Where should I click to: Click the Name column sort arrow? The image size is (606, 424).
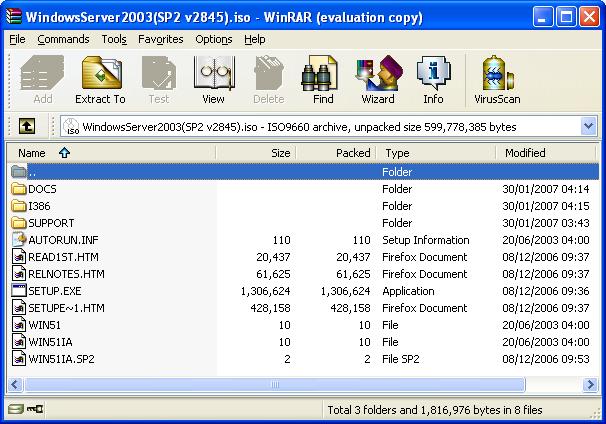click(64, 153)
